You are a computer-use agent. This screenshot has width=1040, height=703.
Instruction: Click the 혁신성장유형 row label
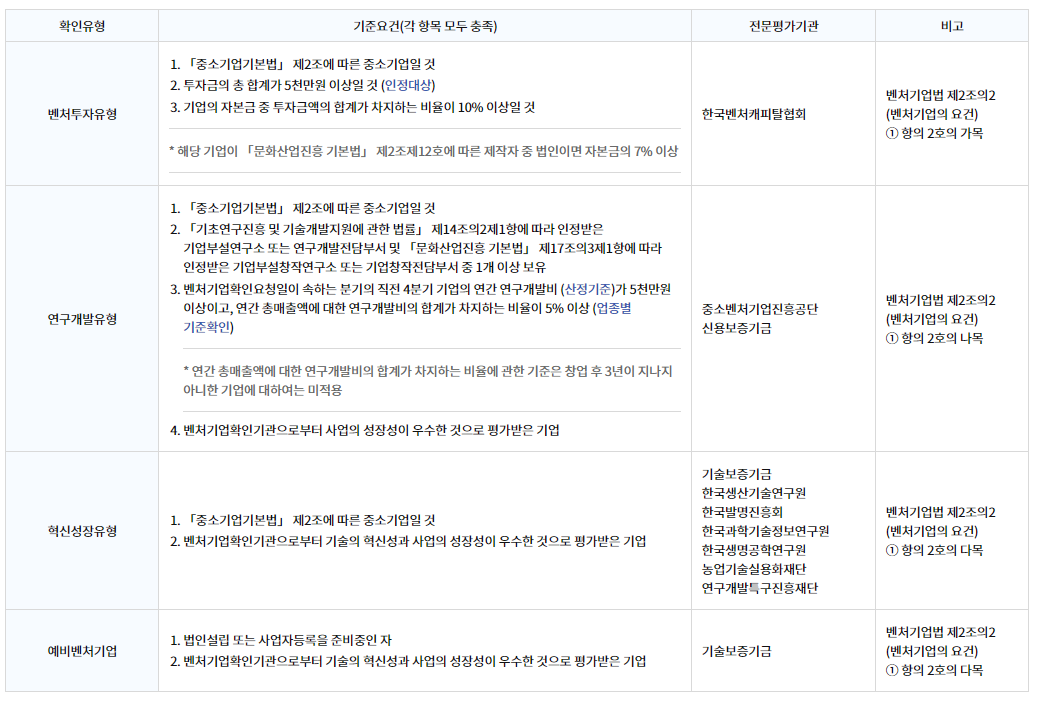click(81, 531)
